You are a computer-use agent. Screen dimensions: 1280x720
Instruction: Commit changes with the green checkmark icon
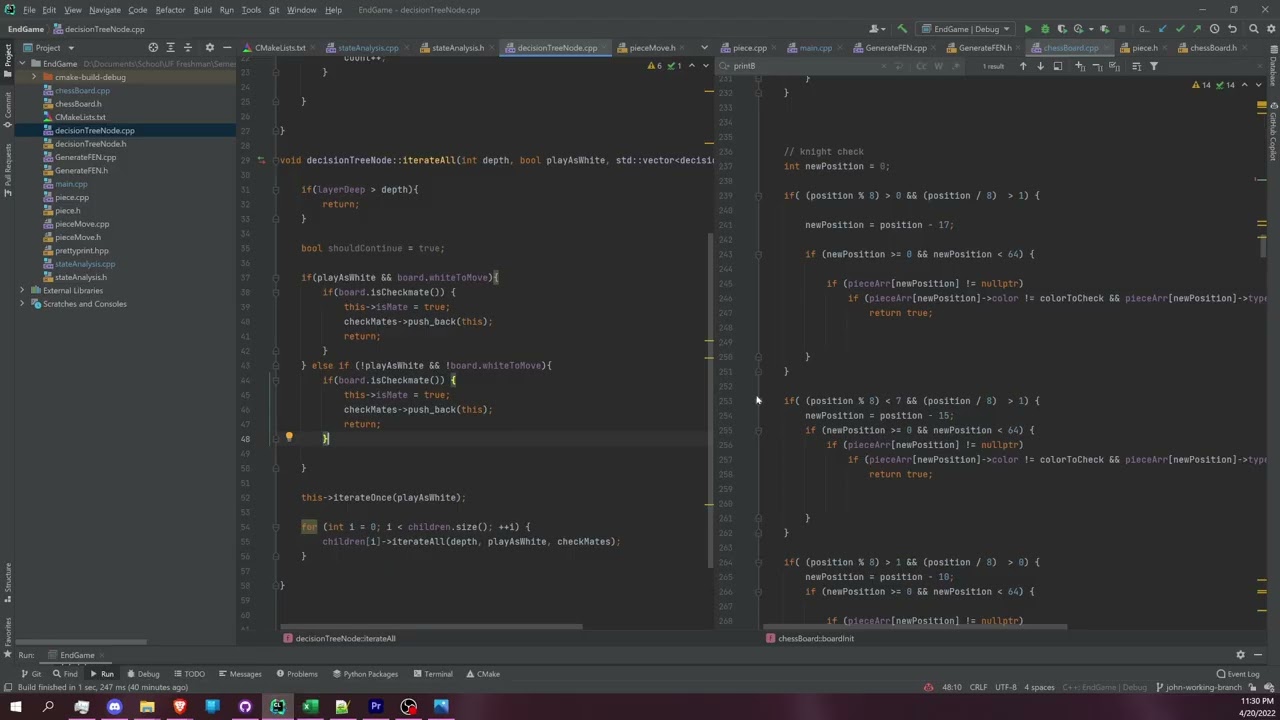click(1179, 29)
